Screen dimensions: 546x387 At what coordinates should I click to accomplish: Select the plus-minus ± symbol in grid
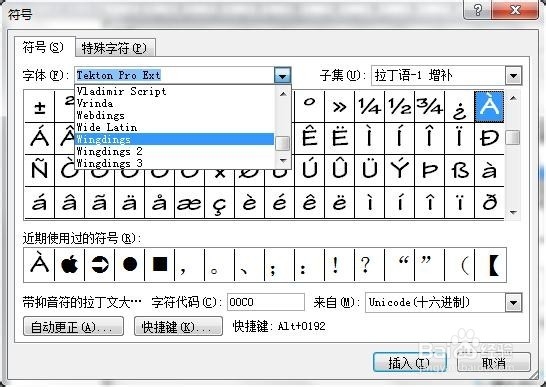40,107
